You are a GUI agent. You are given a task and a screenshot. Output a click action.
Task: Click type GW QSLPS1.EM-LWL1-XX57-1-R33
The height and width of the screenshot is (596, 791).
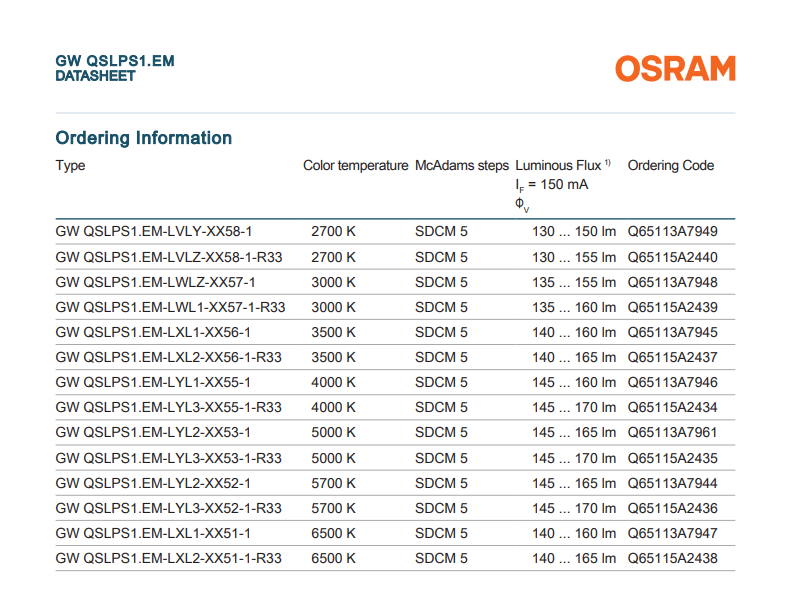coord(171,307)
